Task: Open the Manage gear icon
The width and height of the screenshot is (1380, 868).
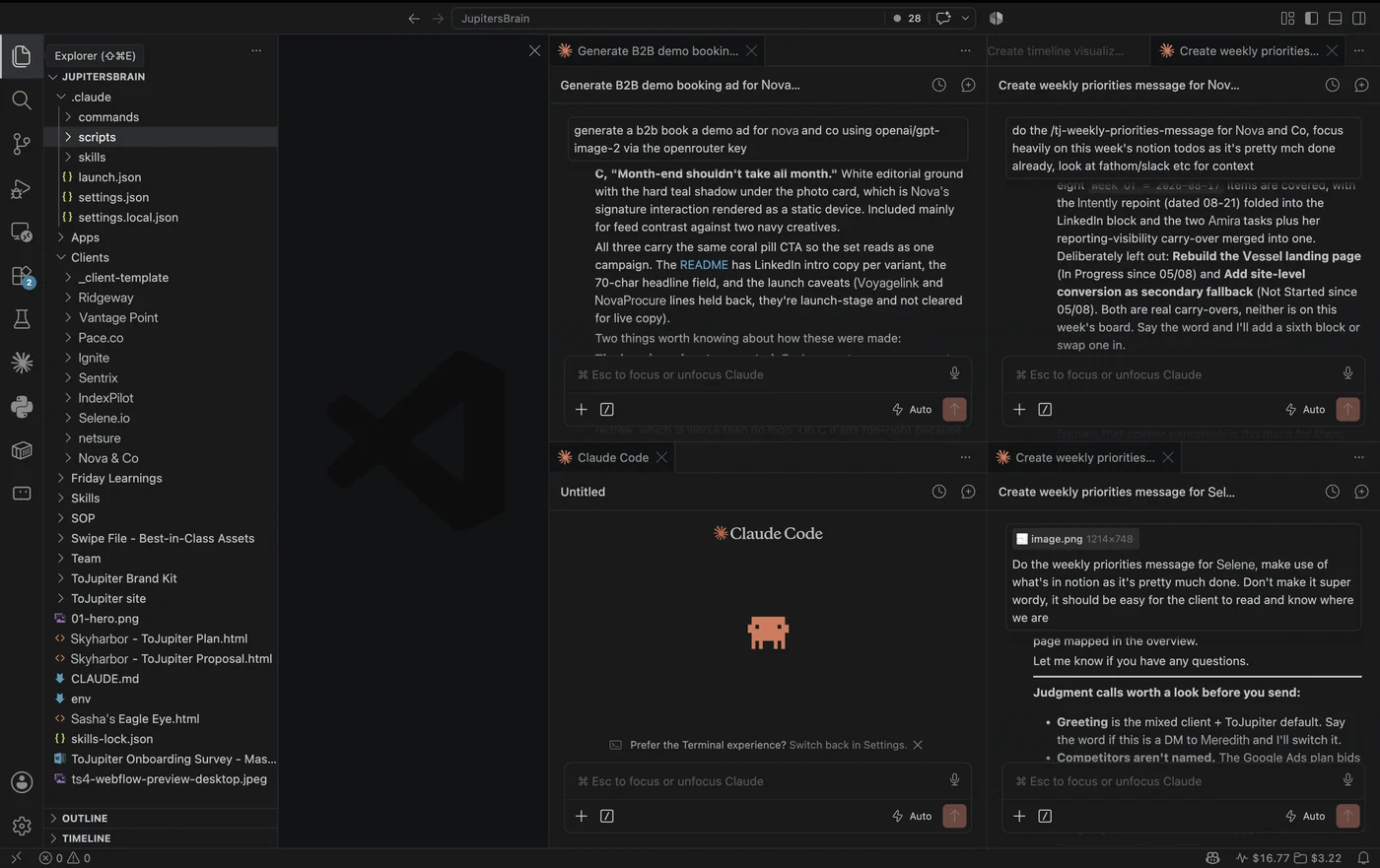Action: coord(22,826)
